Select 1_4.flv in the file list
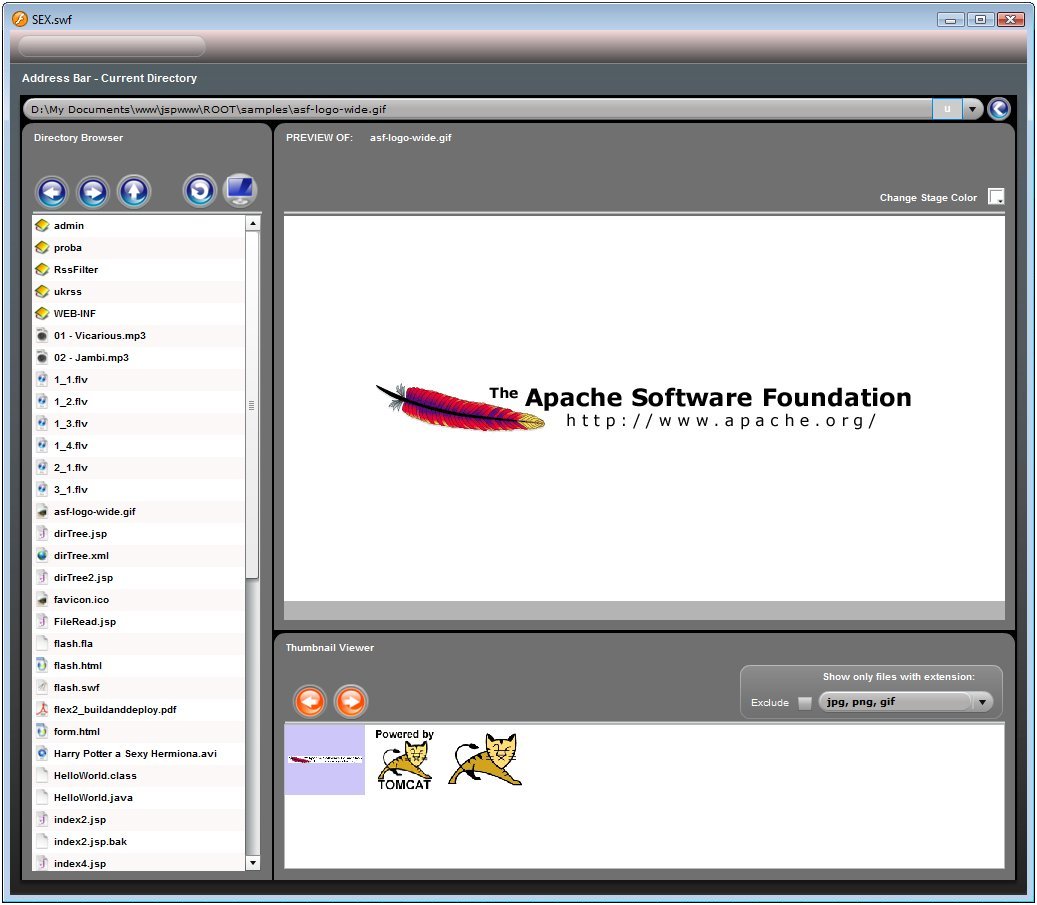Screen dimensions: 1037x905 pos(138,445)
